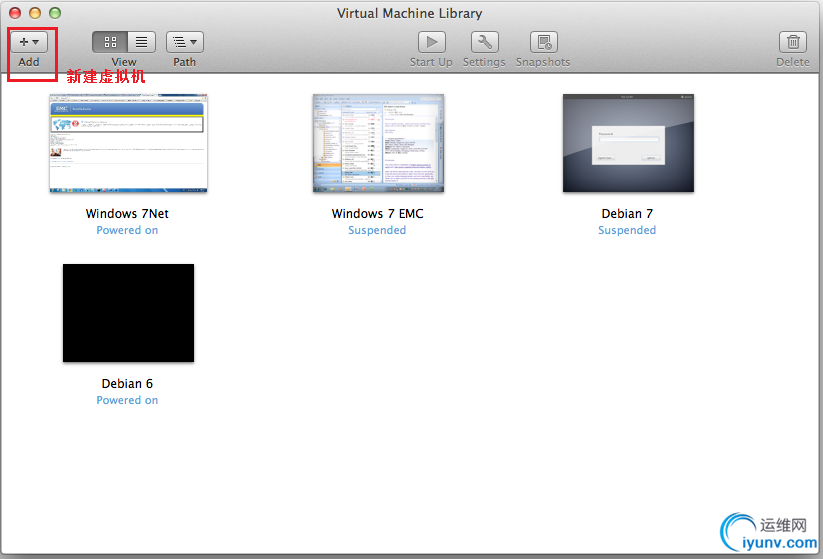
Task: Select the Windows 7 EMC thumbnail
Action: coord(378,143)
